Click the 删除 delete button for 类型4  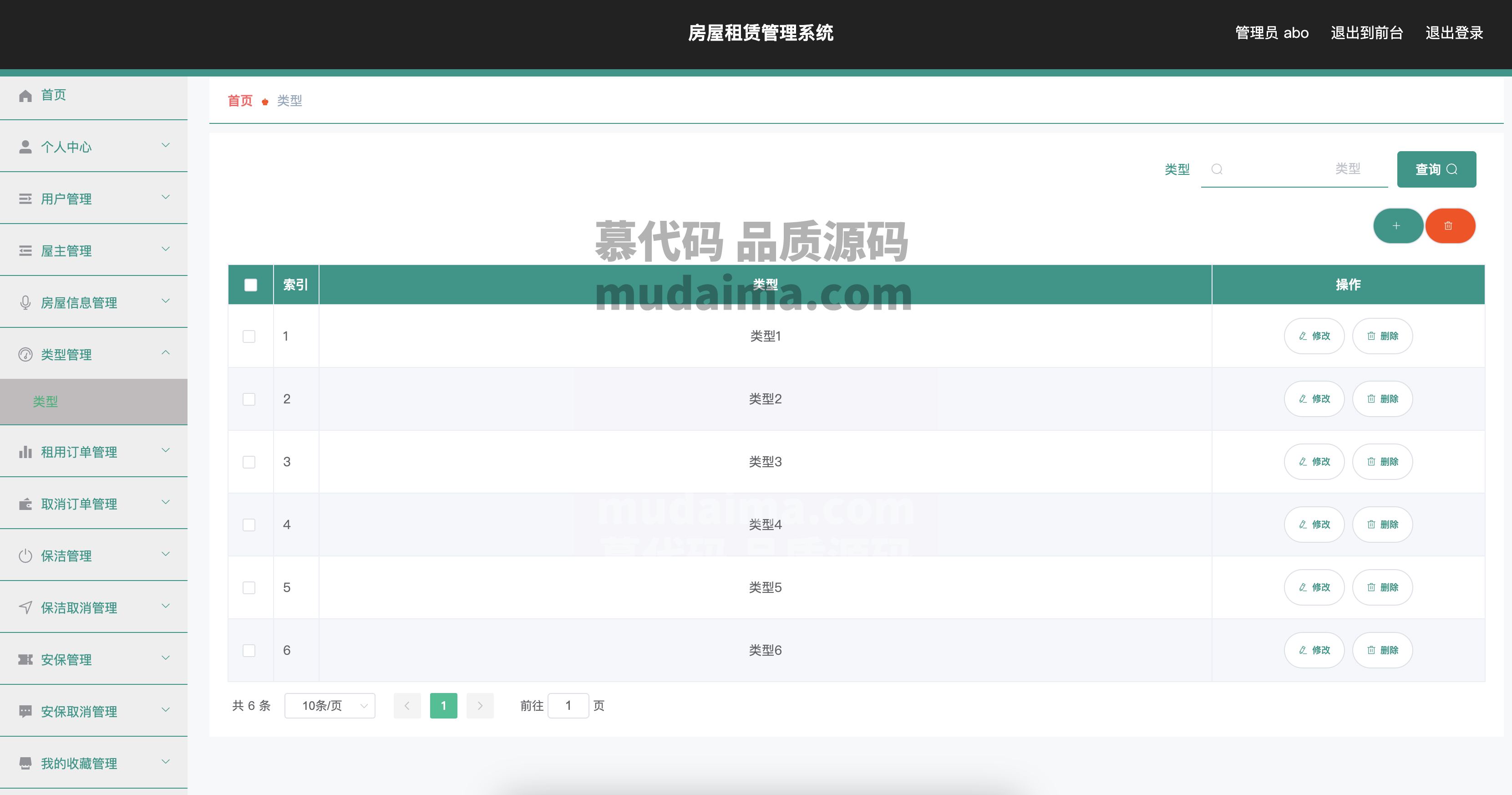click(x=1382, y=525)
